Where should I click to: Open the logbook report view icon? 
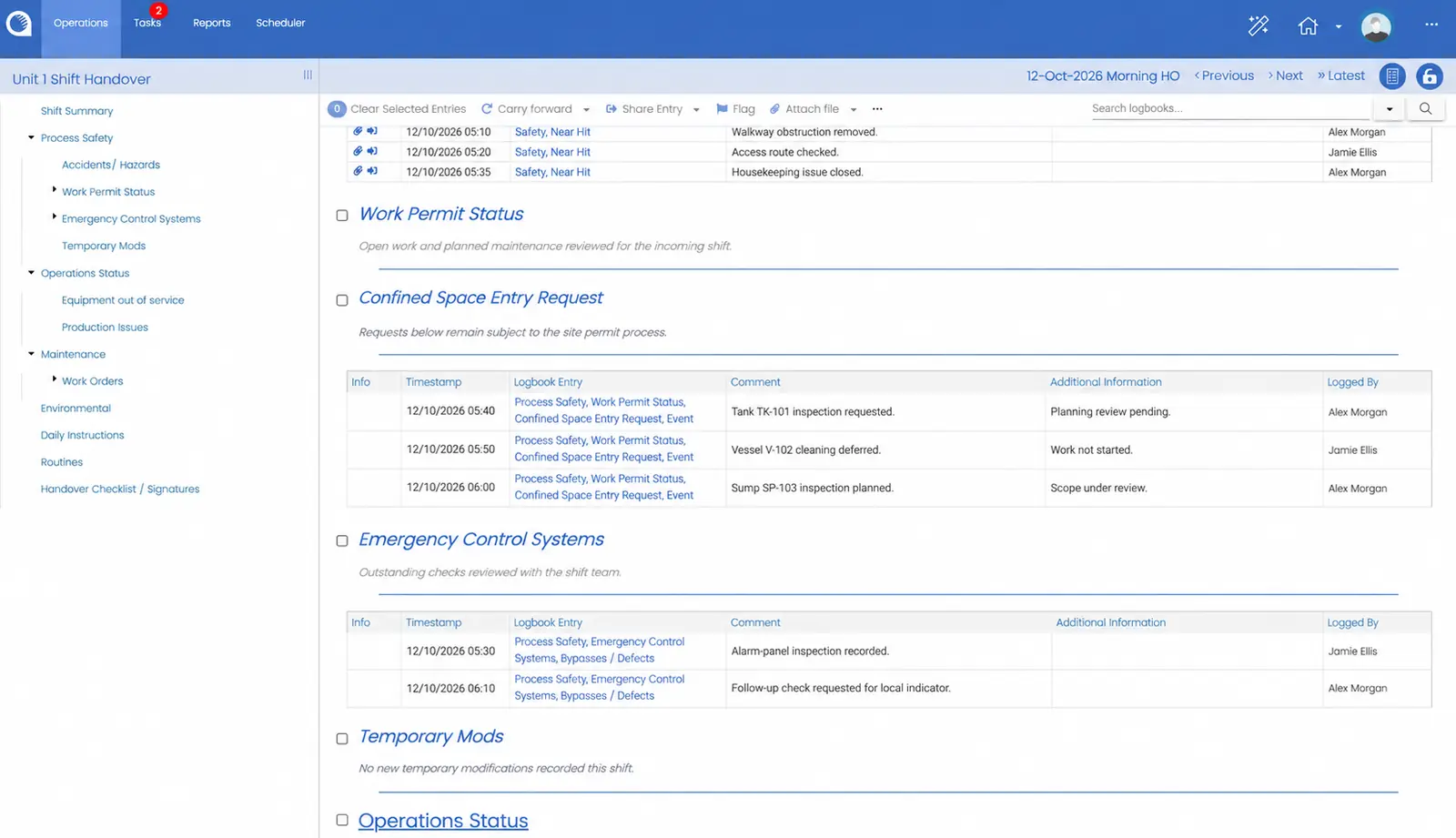(1392, 76)
